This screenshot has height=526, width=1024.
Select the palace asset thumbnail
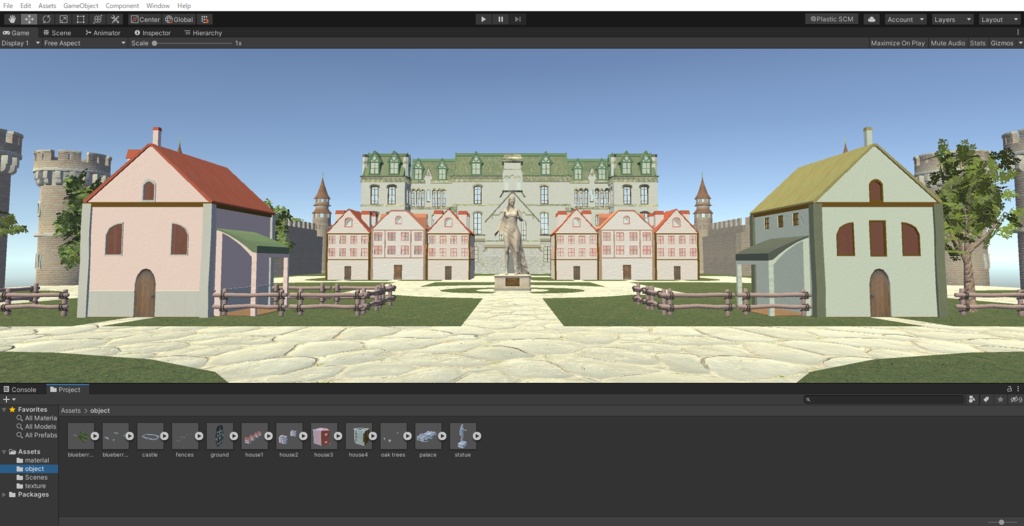pyautogui.click(x=428, y=436)
